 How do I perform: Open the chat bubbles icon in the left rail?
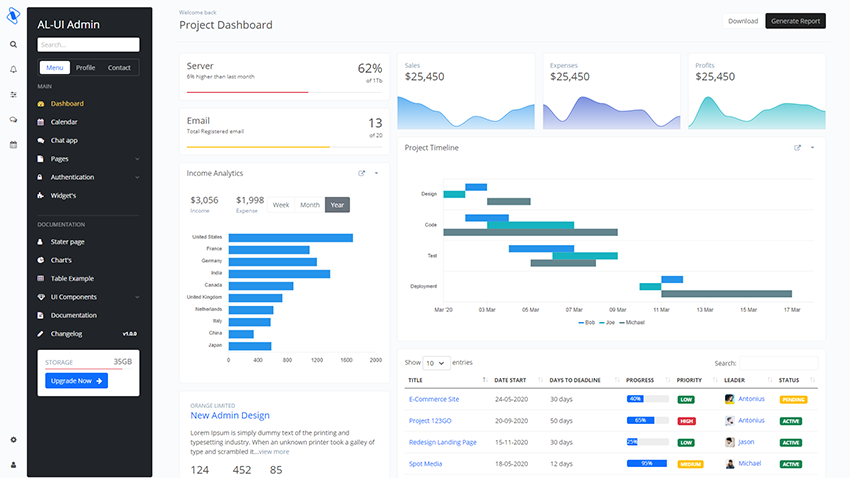[13, 119]
